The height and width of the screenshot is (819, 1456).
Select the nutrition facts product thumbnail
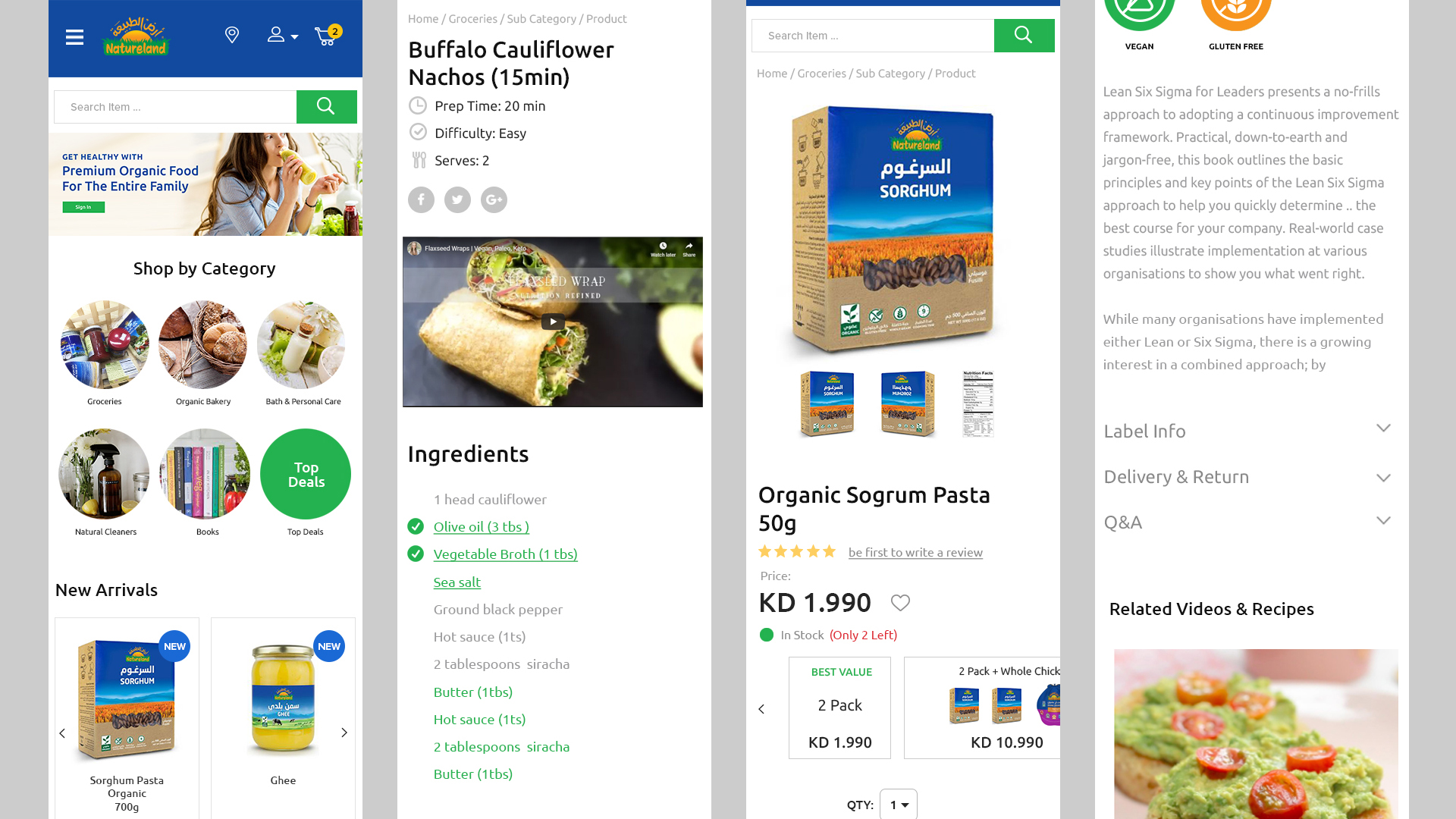(x=977, y=404)
